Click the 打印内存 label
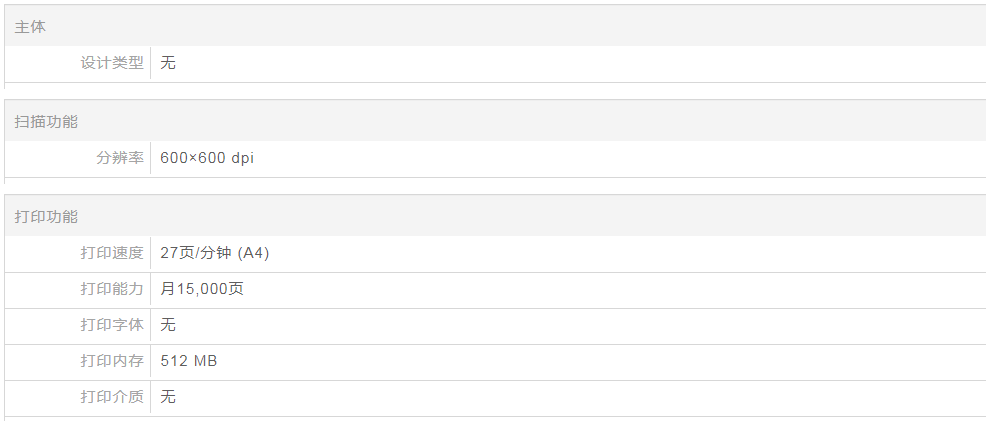Screen dimensions: 993x421 [x=112, y=361]
